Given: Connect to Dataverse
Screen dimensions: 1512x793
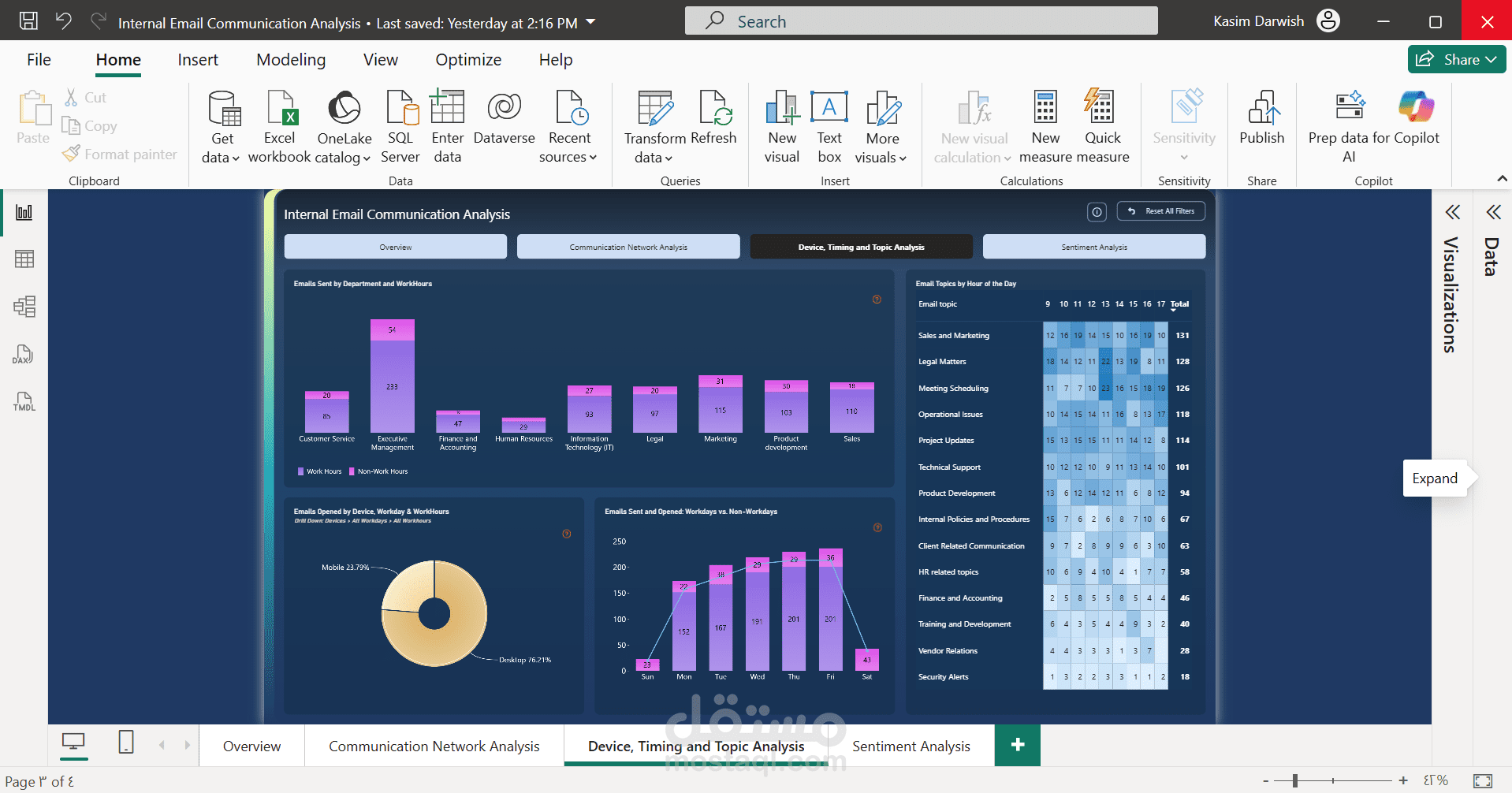Looking at the screenshot, I should 505,118.
